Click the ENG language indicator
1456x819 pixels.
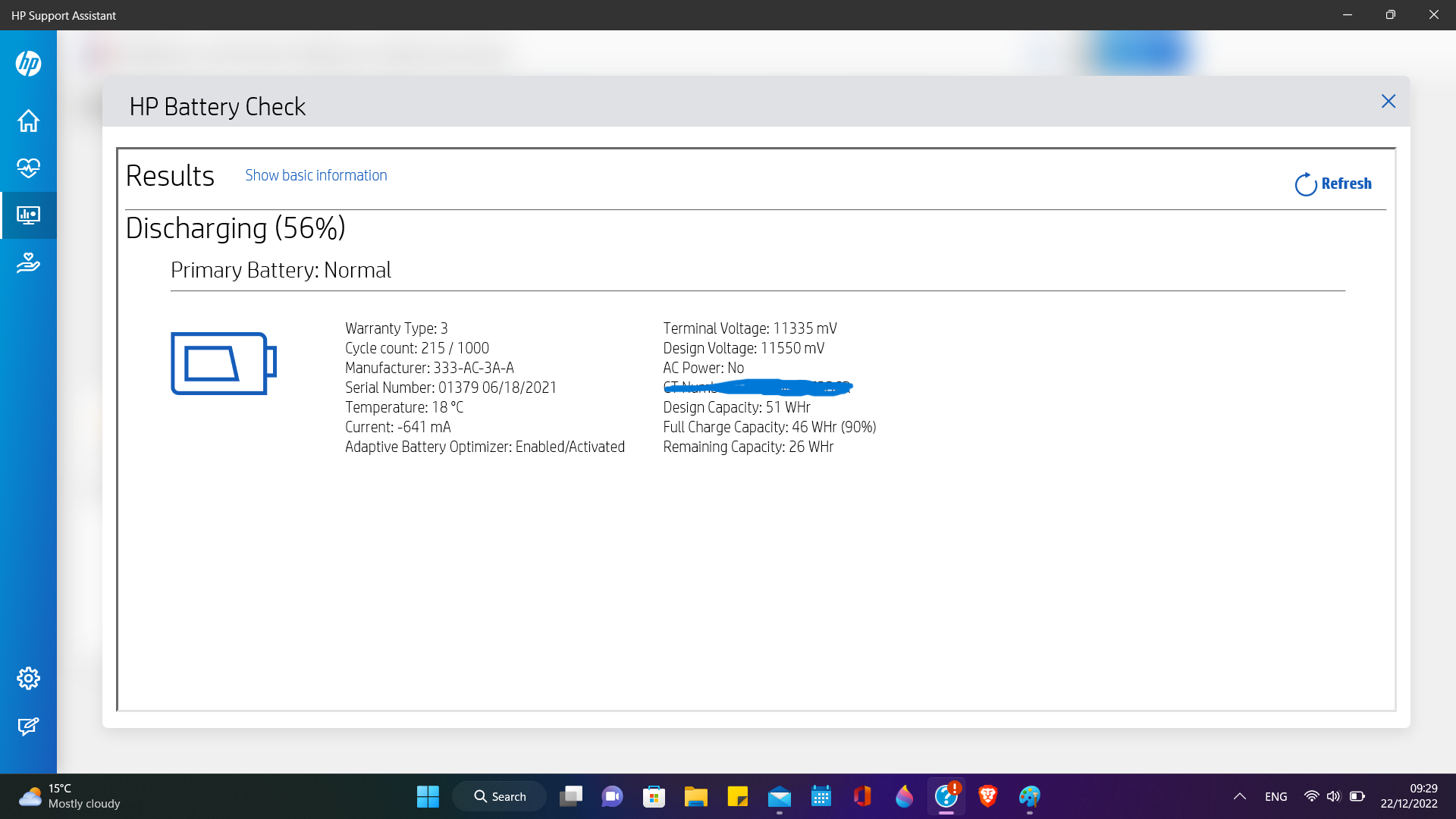tap(1276, 796)
